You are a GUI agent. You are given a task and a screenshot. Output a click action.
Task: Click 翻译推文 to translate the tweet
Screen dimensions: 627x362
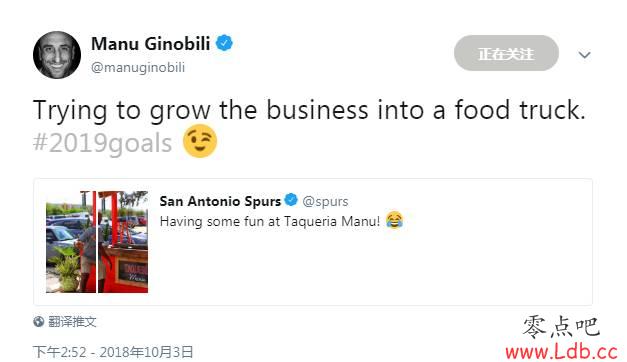tap(72, 322)
